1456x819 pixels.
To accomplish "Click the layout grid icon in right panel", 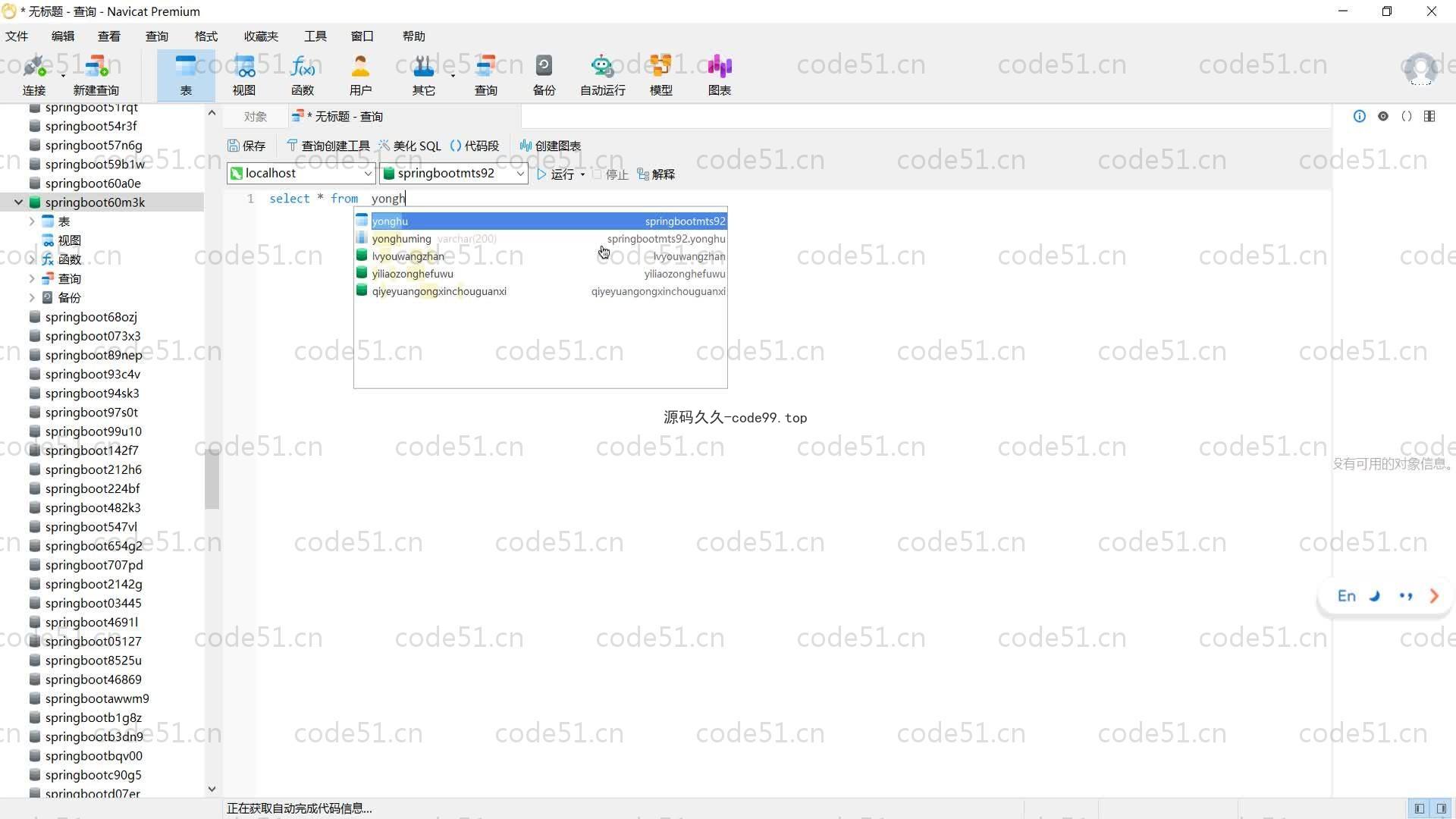I will click(1429, 116).
